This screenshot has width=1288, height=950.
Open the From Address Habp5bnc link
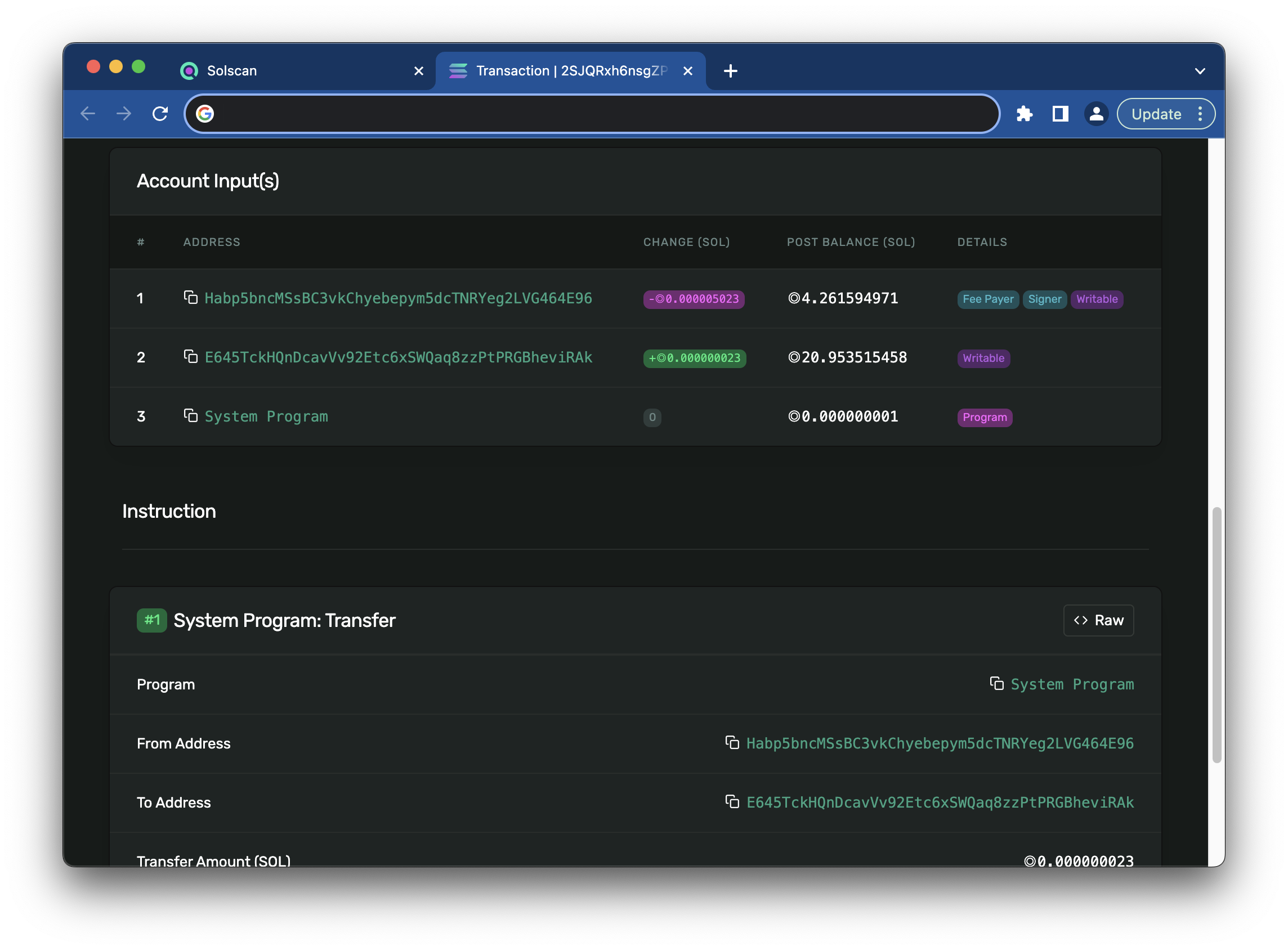coord(941,743)
